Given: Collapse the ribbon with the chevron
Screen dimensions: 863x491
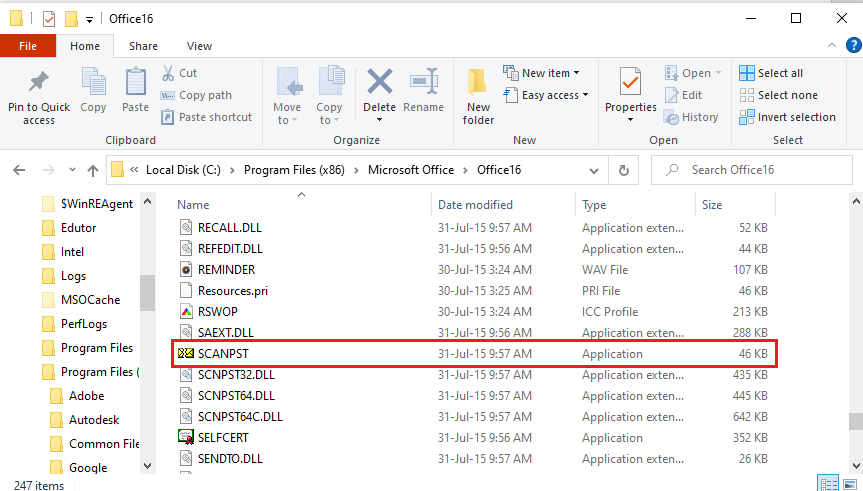Looking at the screenshot, I should [832, 45].
